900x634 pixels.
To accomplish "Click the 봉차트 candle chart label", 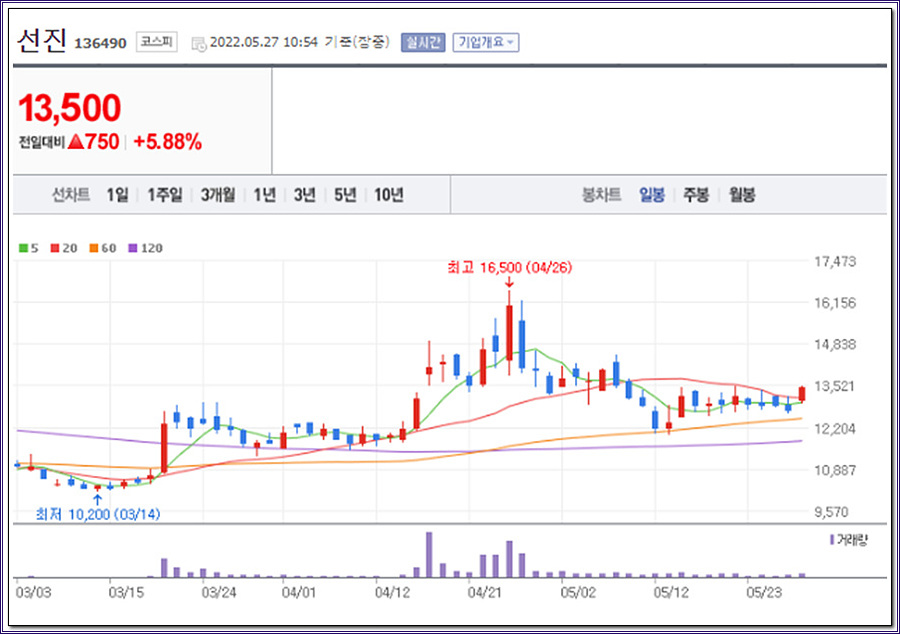I will [602, 195].
